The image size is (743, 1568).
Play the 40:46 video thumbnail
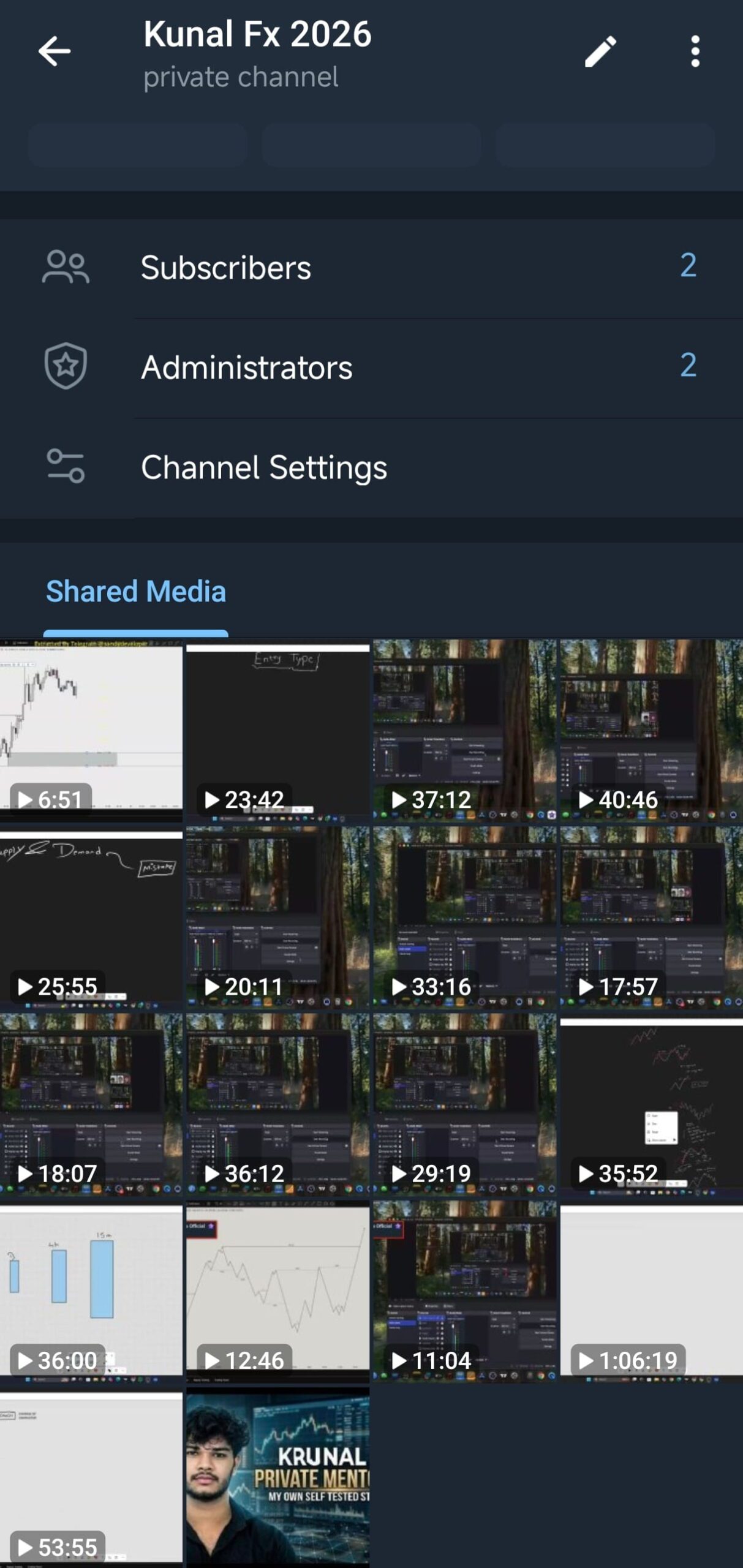pyautogui.click(x=652, y=730)
